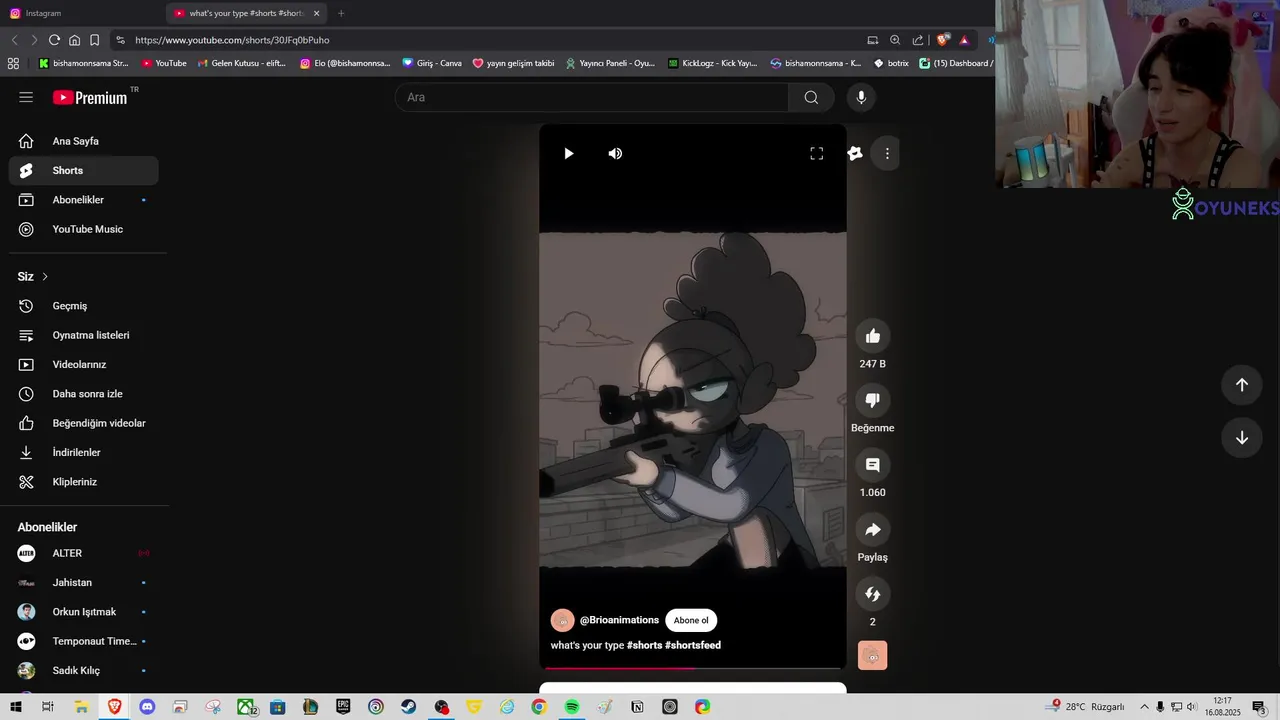Go to previous Short with up arrow
Image resolution: width=1280 pixels, height=720 pixels.
(1242, 385)
